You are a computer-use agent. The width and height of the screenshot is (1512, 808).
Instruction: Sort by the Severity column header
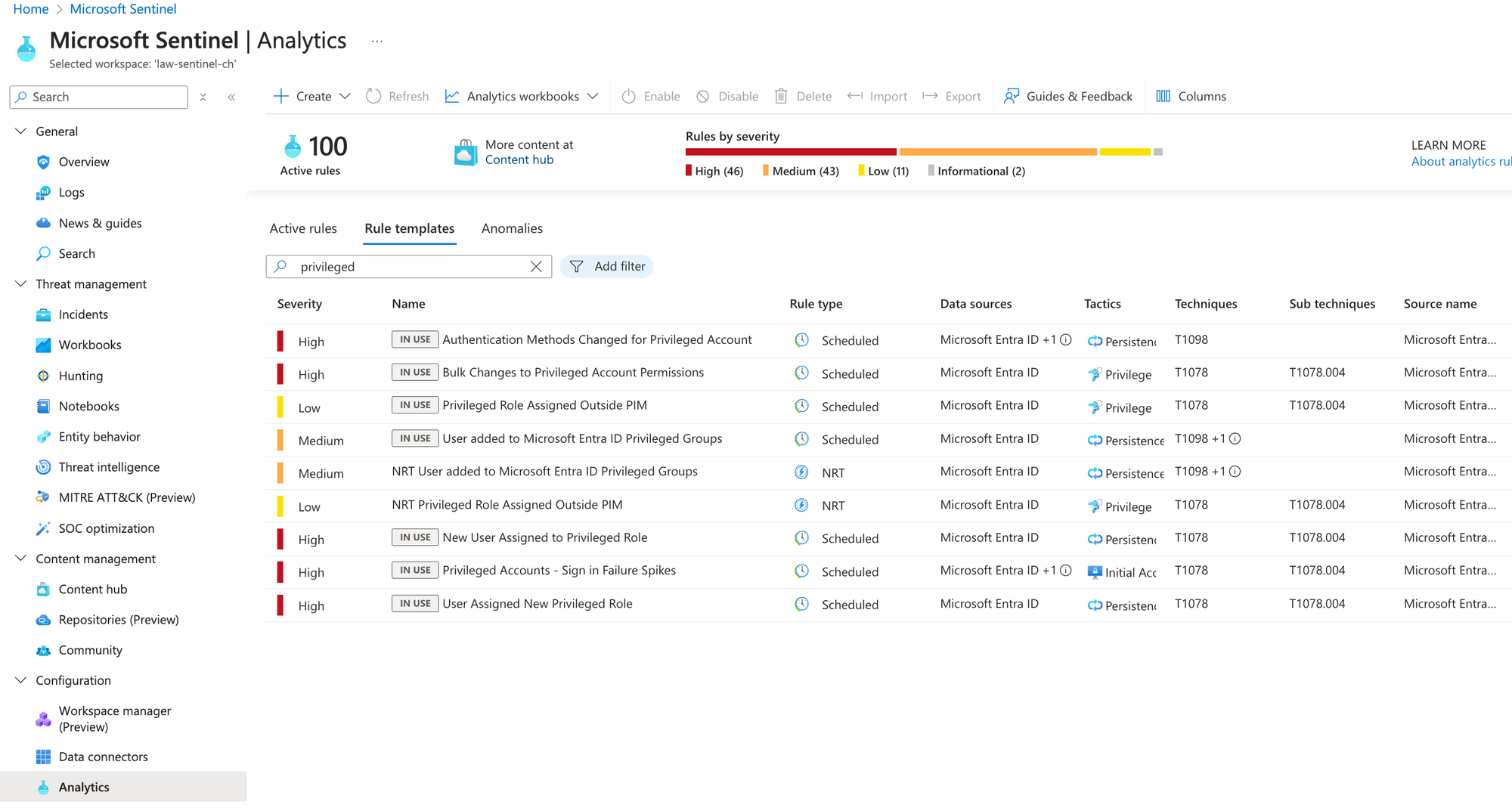coord(299,304)
